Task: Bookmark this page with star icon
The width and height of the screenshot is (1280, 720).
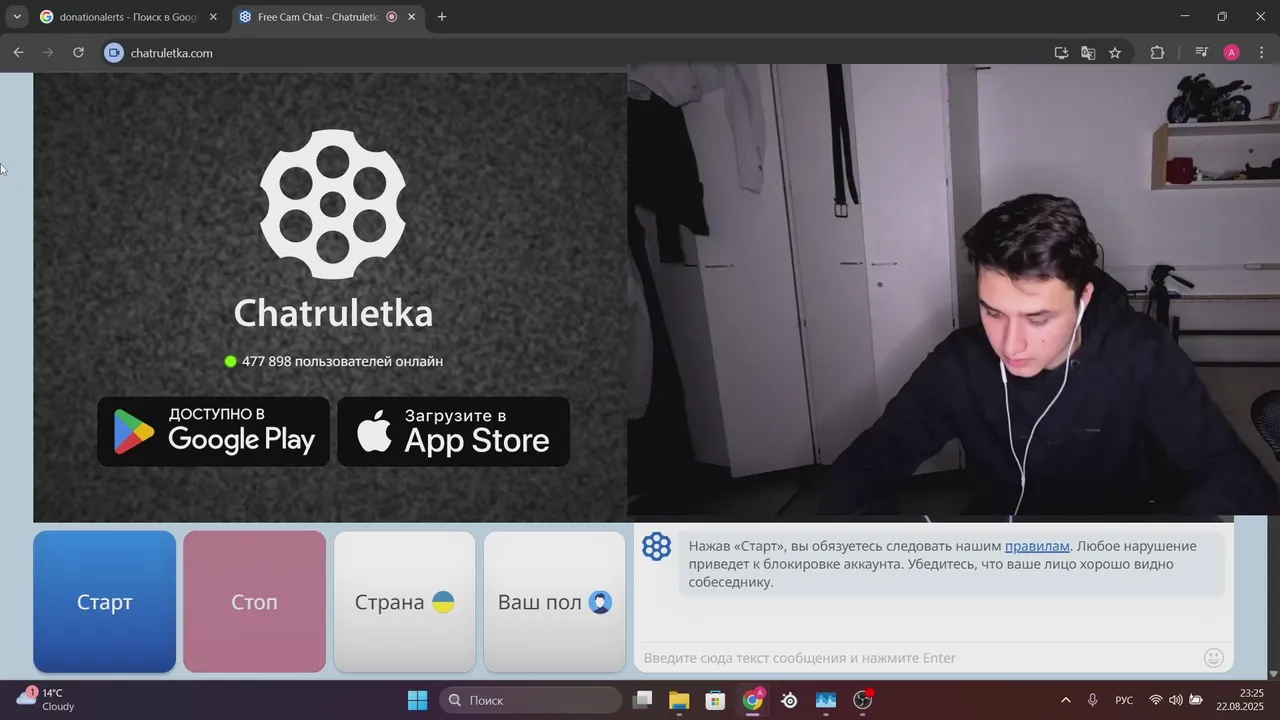Action: coord(1115,53)
